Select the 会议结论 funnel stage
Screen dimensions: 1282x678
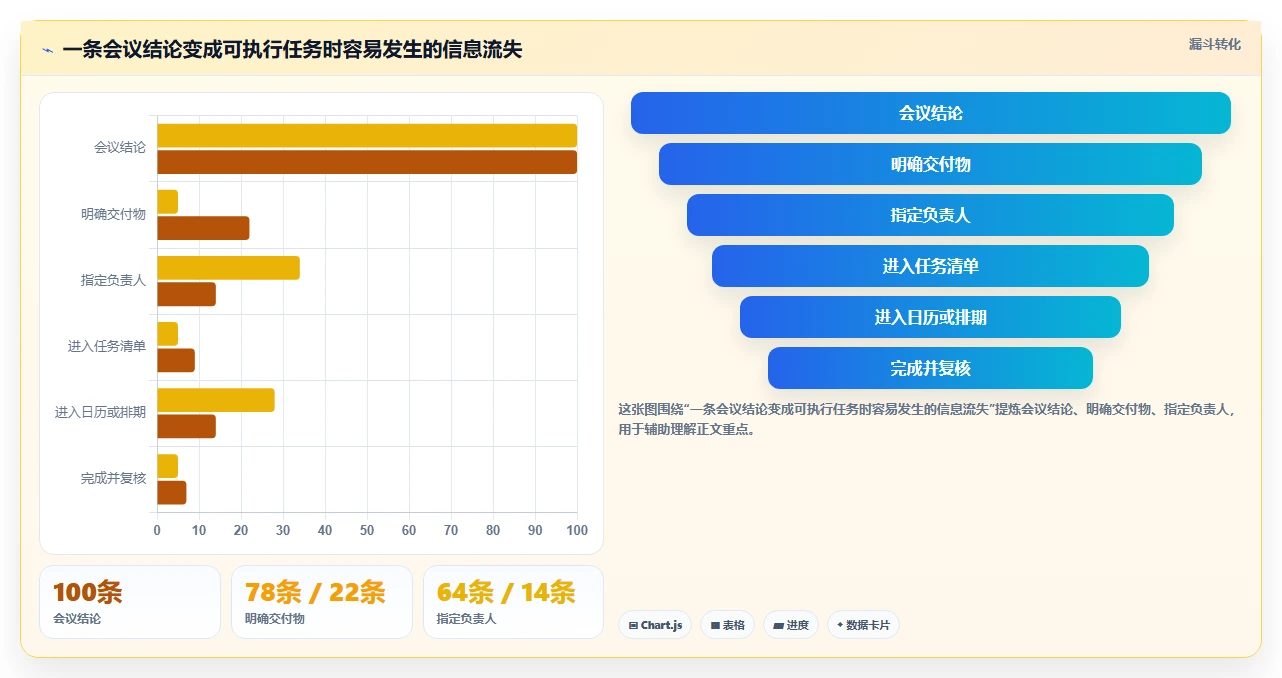(x=930, y=113)
